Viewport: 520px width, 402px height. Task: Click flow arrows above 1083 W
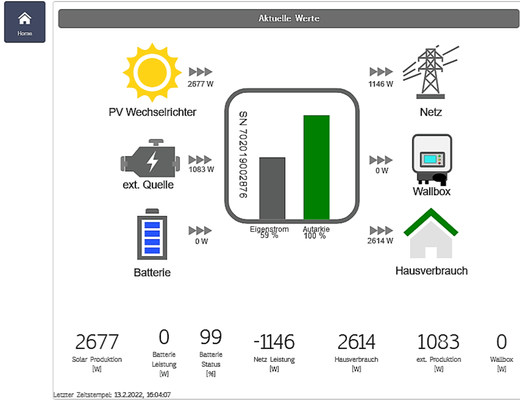(x=200, y=159)
